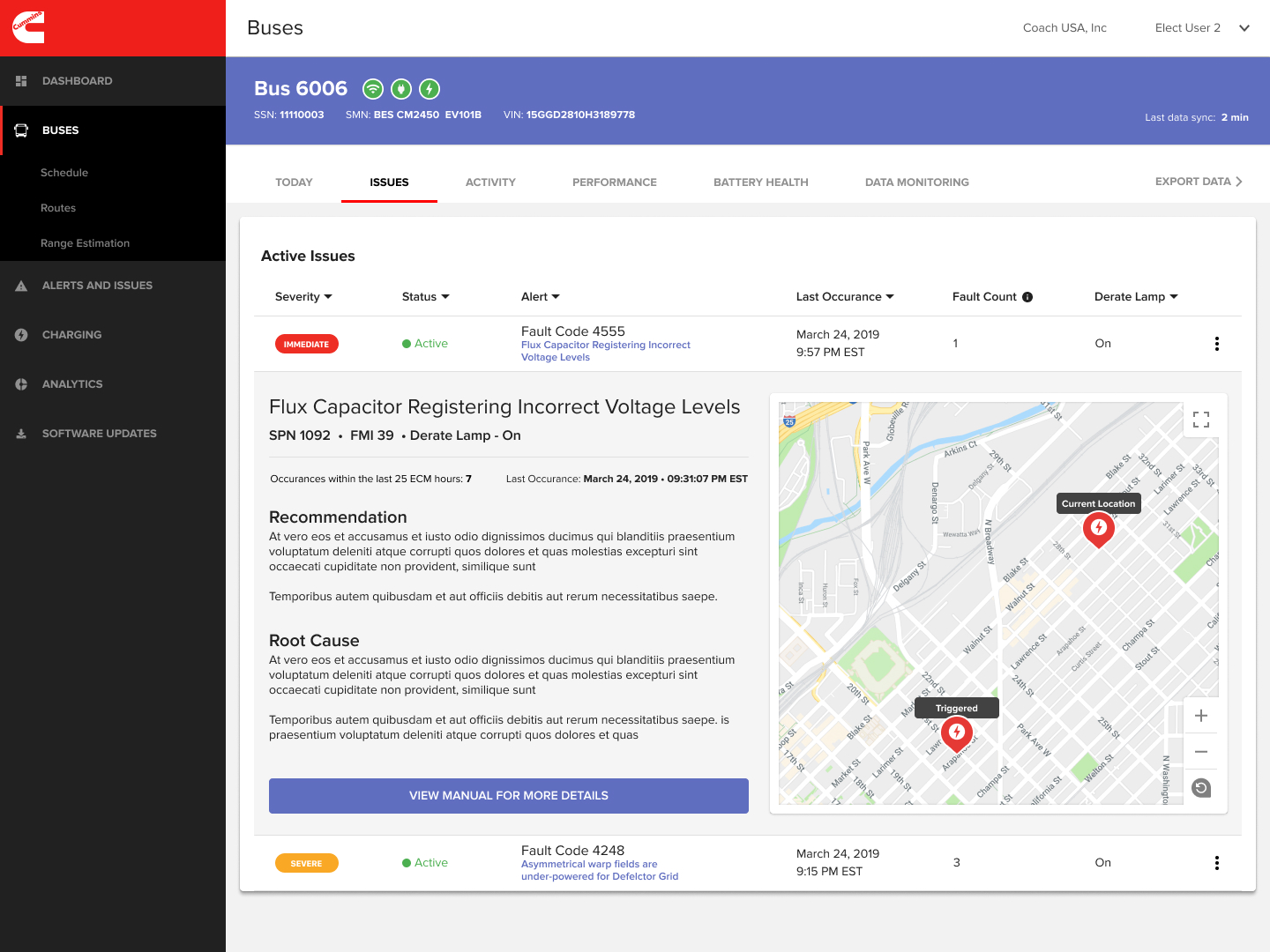Select the Issues tab
The height and width of the screenshot is (952, 1270).
(x=389, y=182)
